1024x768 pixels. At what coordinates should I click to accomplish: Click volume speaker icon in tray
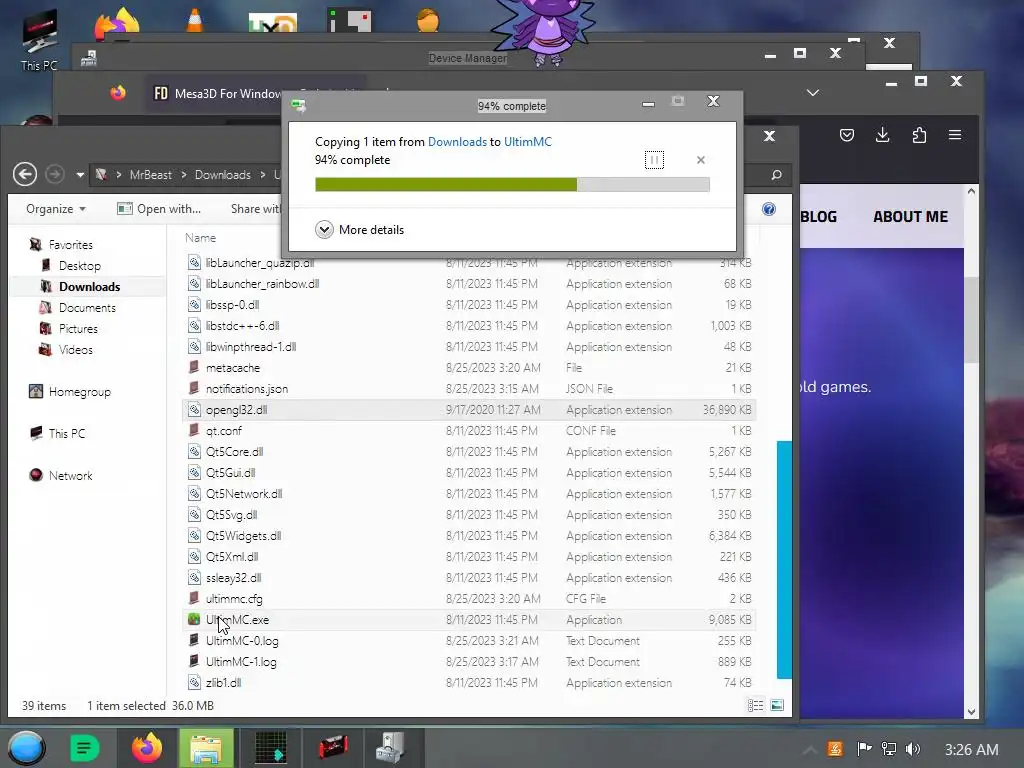click(x=913, y=749)
